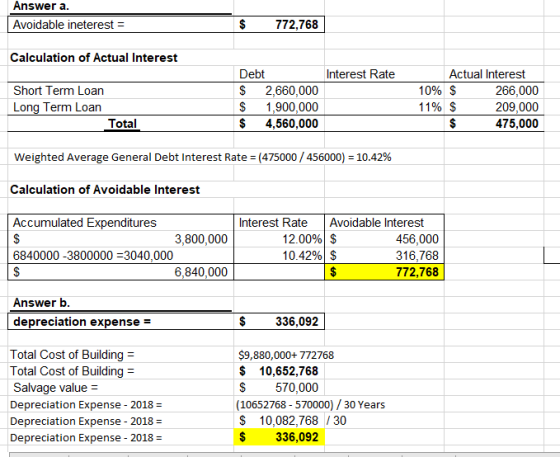Select the 456,000 avoidable interest cell

(384, 239)
